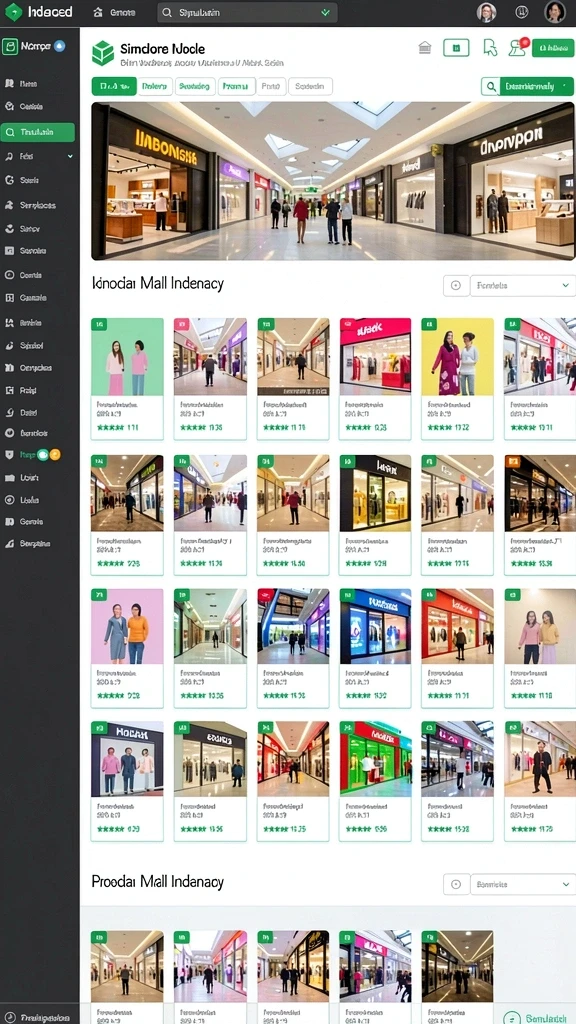576x1024 pixels.
Task: Click the green hexagon logo in top bar
Action: click(14, 12)
